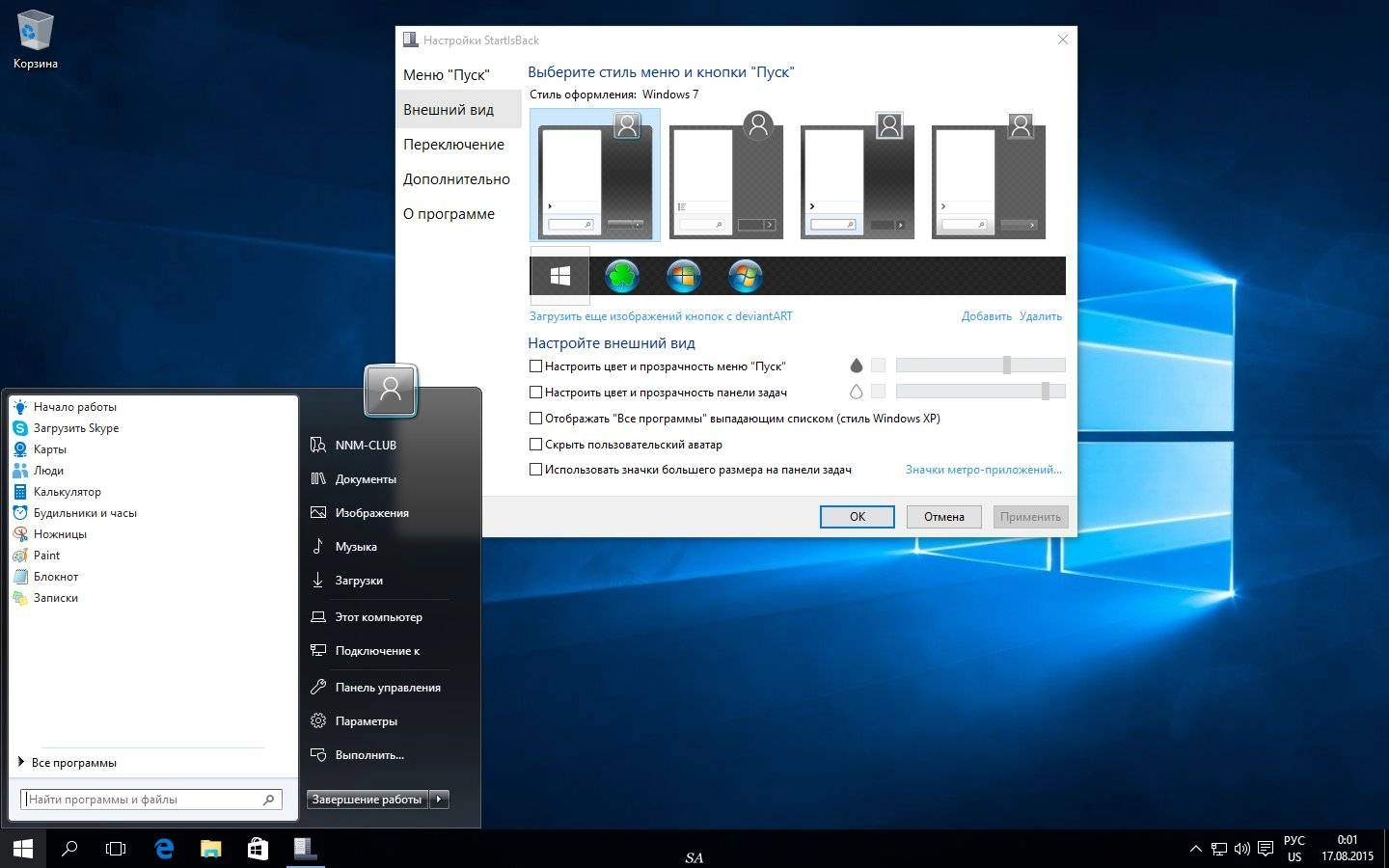Open the volume control in system tray
Viewport: 1389px width, 868px height.
(1242, 849)
